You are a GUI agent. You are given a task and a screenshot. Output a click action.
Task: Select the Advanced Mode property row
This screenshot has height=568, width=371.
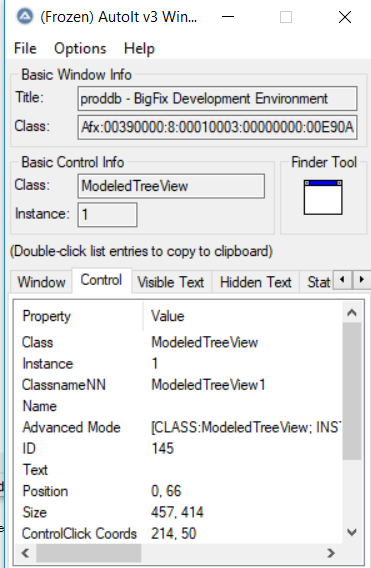178,427
